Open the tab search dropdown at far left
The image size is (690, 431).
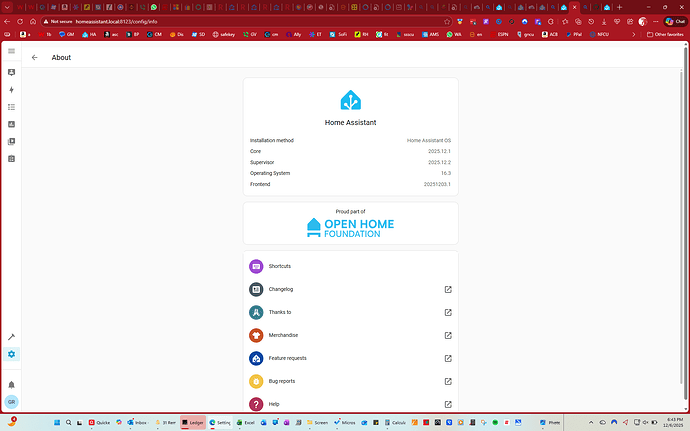pos(7,7)
